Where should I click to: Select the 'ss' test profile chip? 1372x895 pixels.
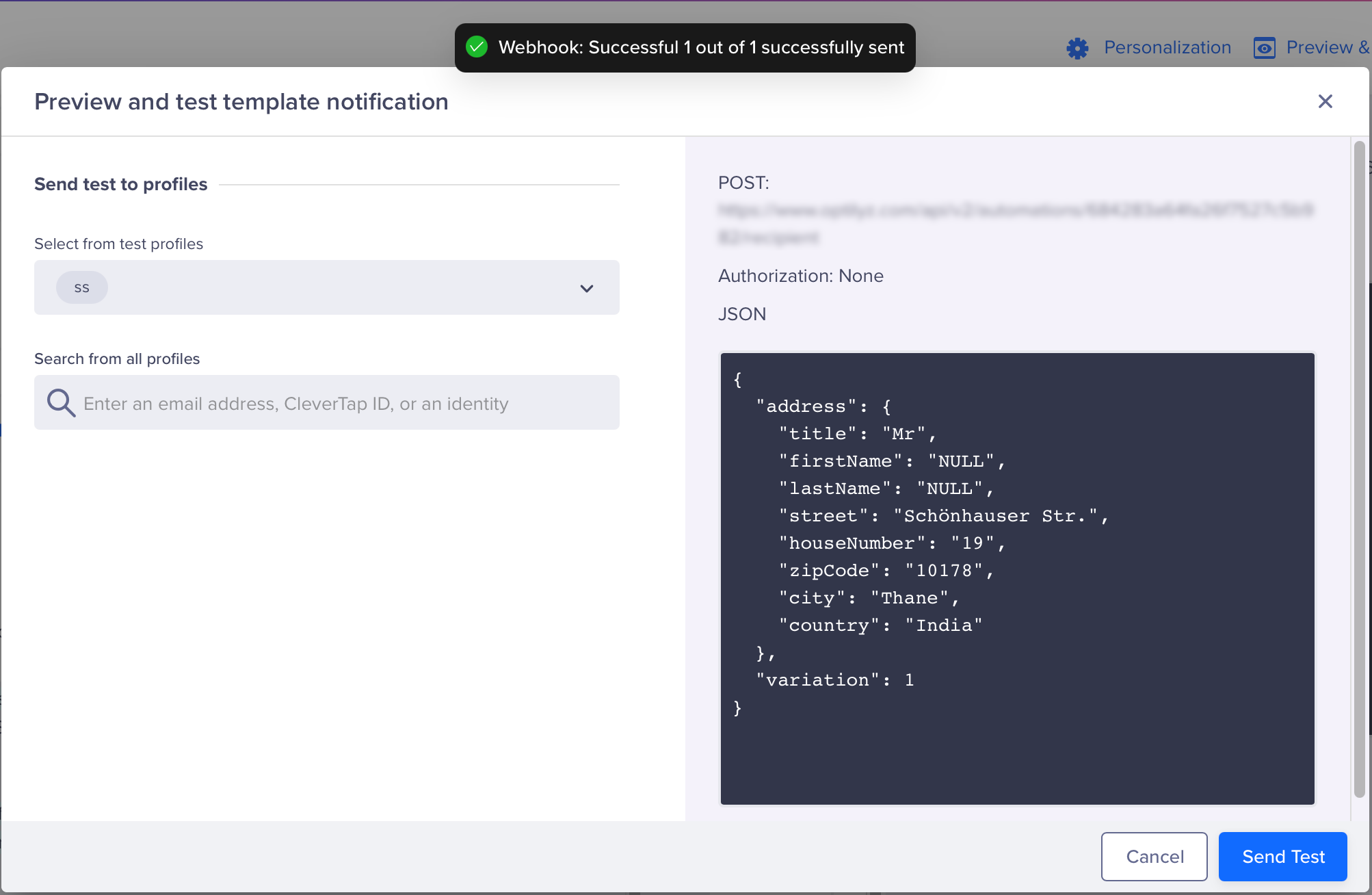tap(81, 287)
